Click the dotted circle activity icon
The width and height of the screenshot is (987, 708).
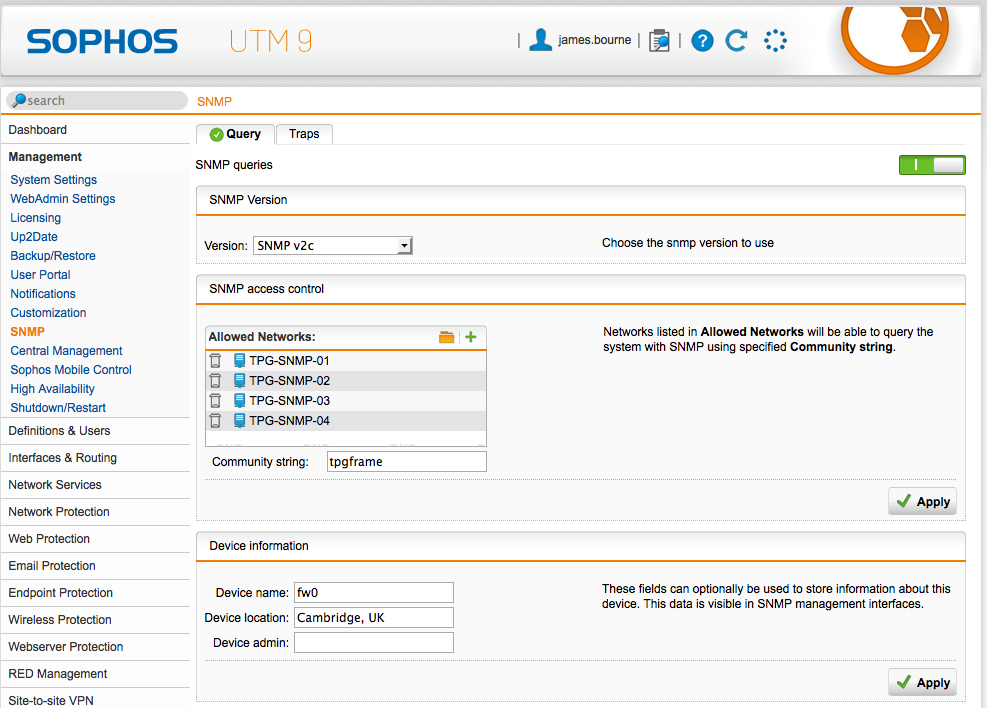(775, 41)
